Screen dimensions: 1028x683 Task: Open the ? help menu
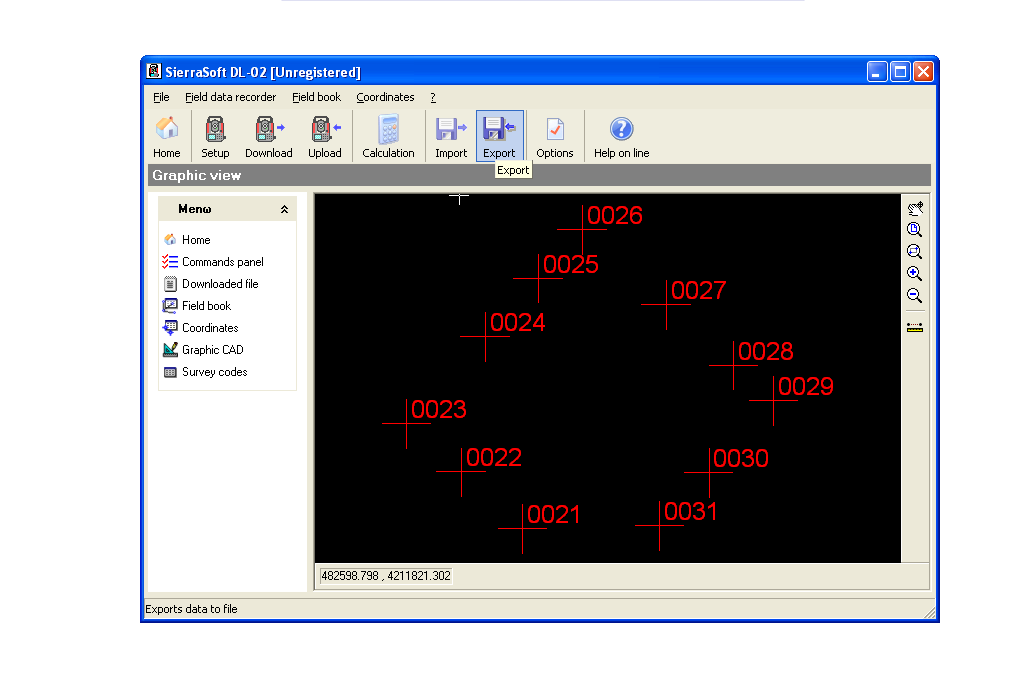click(433, 97)
